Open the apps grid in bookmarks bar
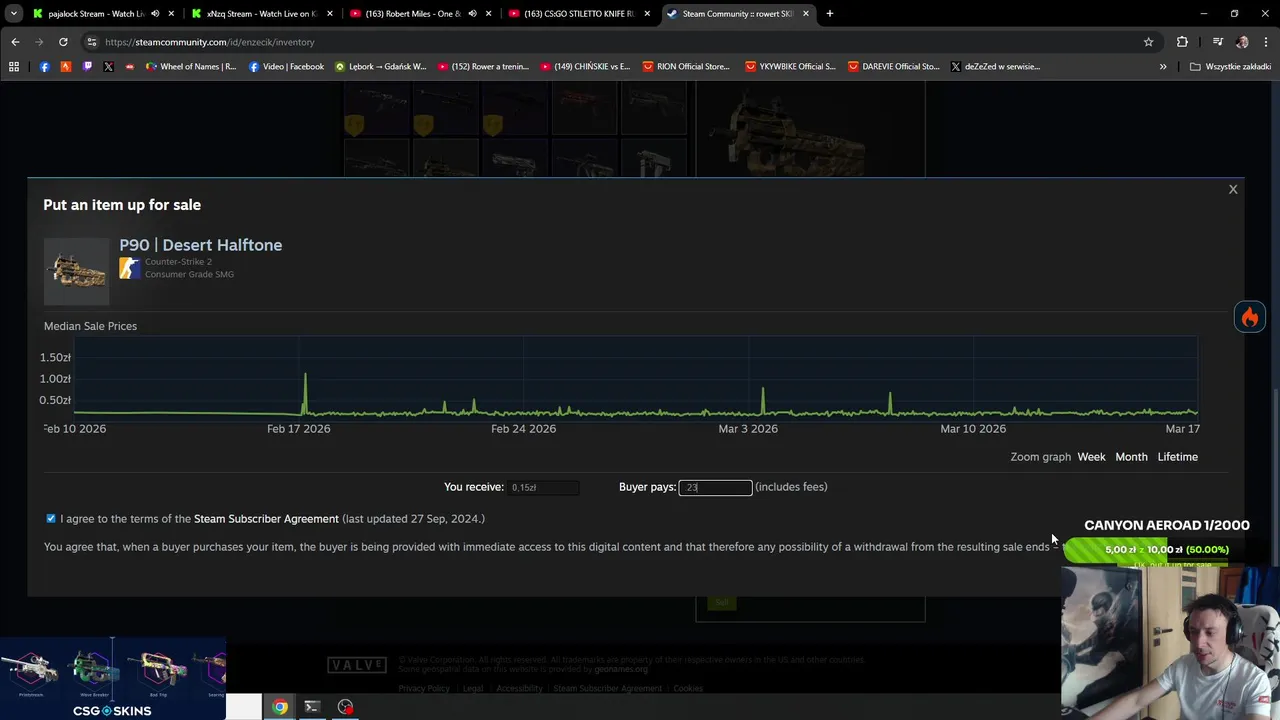Screen dimensions: 1280x720 14,66
